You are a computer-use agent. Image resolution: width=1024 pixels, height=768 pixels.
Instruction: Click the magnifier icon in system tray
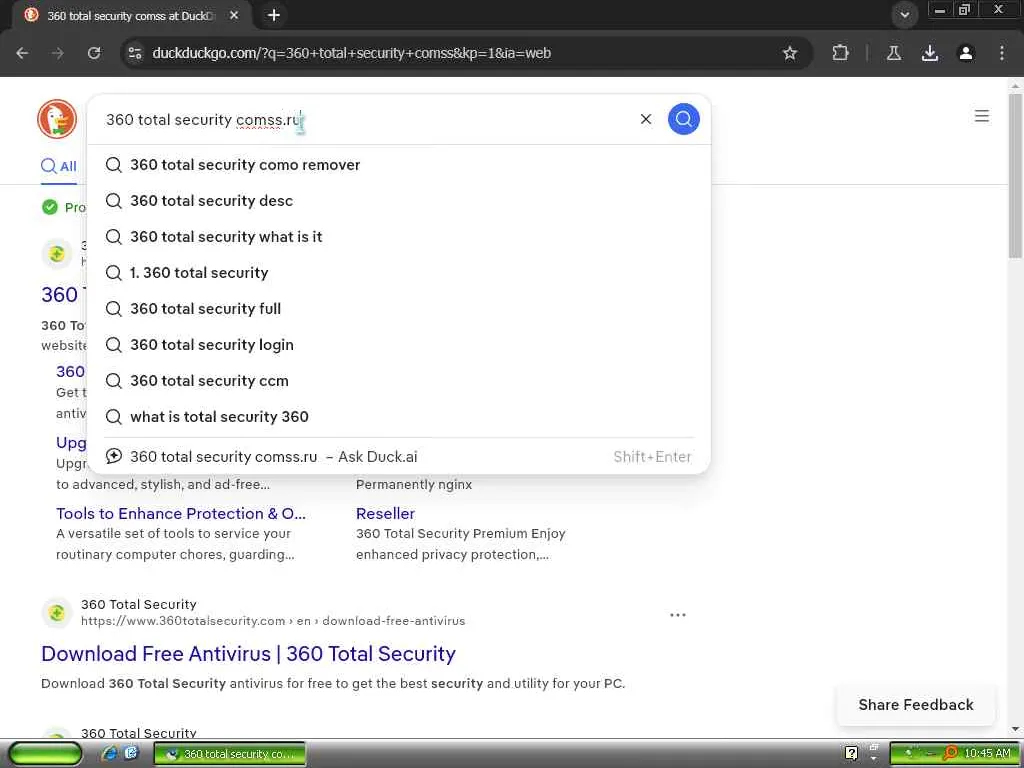[951, 753]
